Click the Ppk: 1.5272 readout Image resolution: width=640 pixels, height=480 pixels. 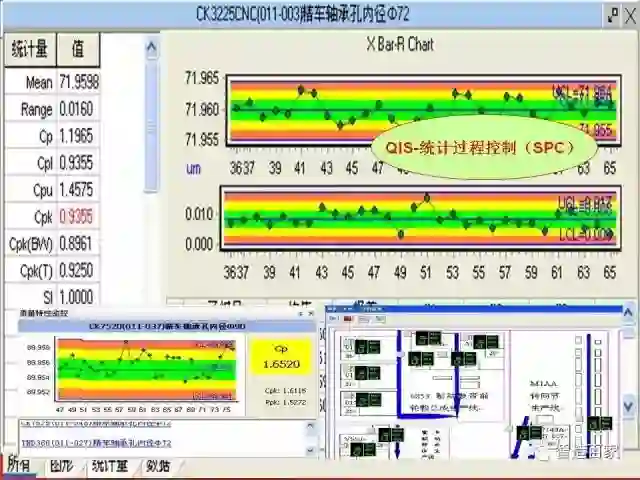pos(285,402)
